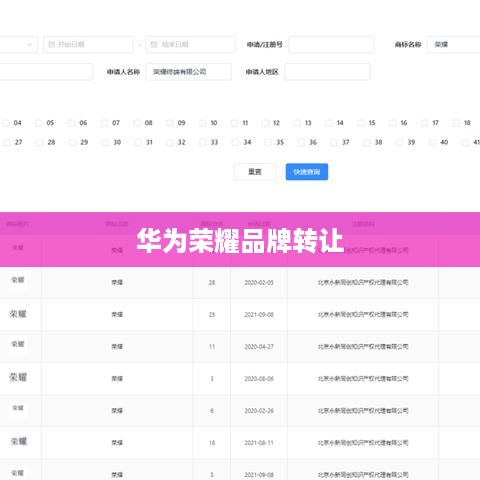Click the agency cell in the 2020-02-05 row
Viewport: 480px width, 480px height.
click(363, 283)
